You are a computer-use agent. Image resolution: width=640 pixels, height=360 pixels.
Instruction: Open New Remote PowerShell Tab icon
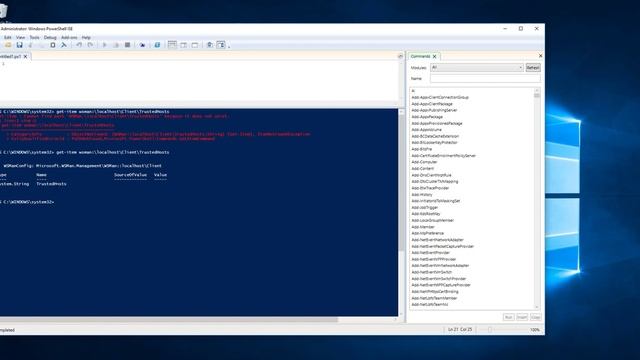coord(142,45)
